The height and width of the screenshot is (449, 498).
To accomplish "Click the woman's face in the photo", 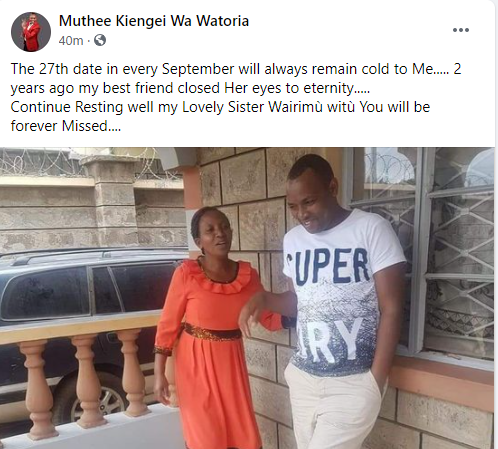I will coord(213,235).
